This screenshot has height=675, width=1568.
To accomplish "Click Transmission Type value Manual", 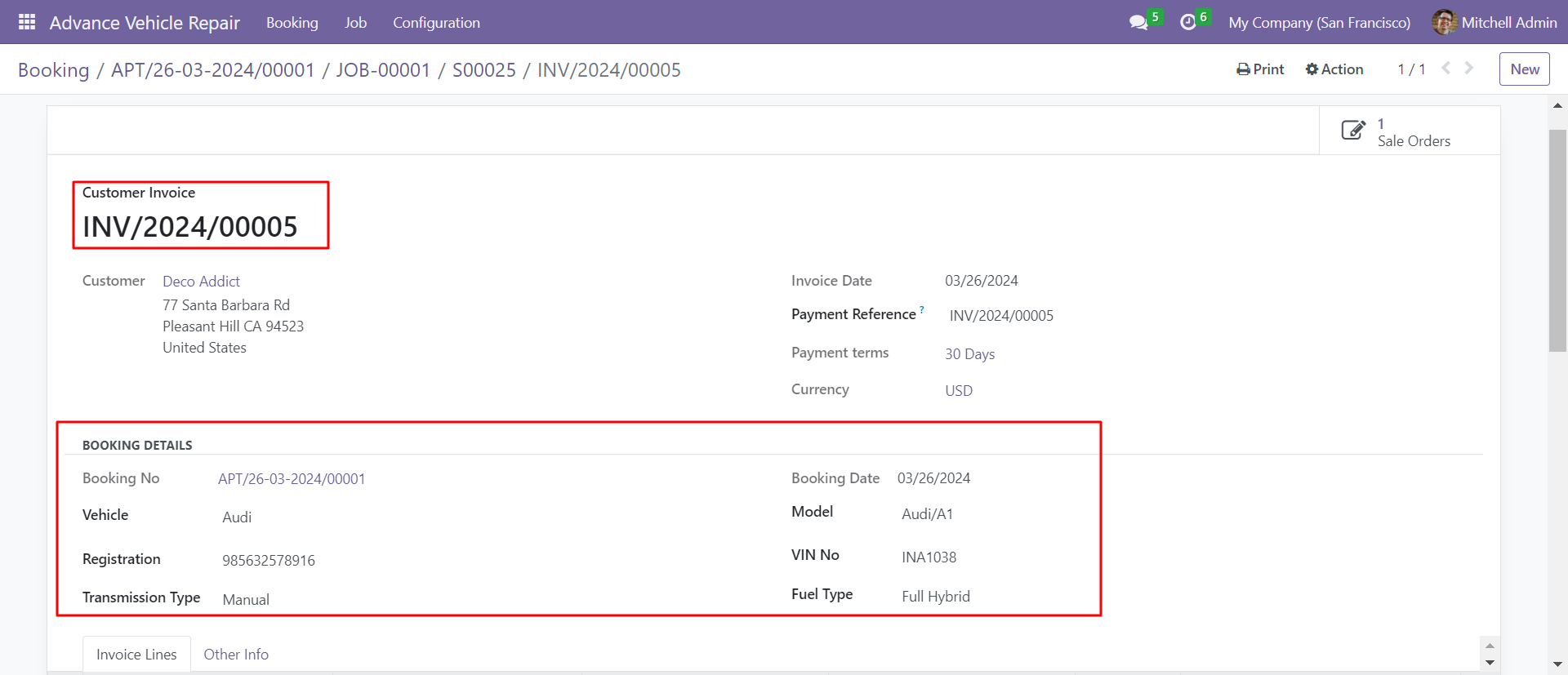I will click(x=246, y=600).
